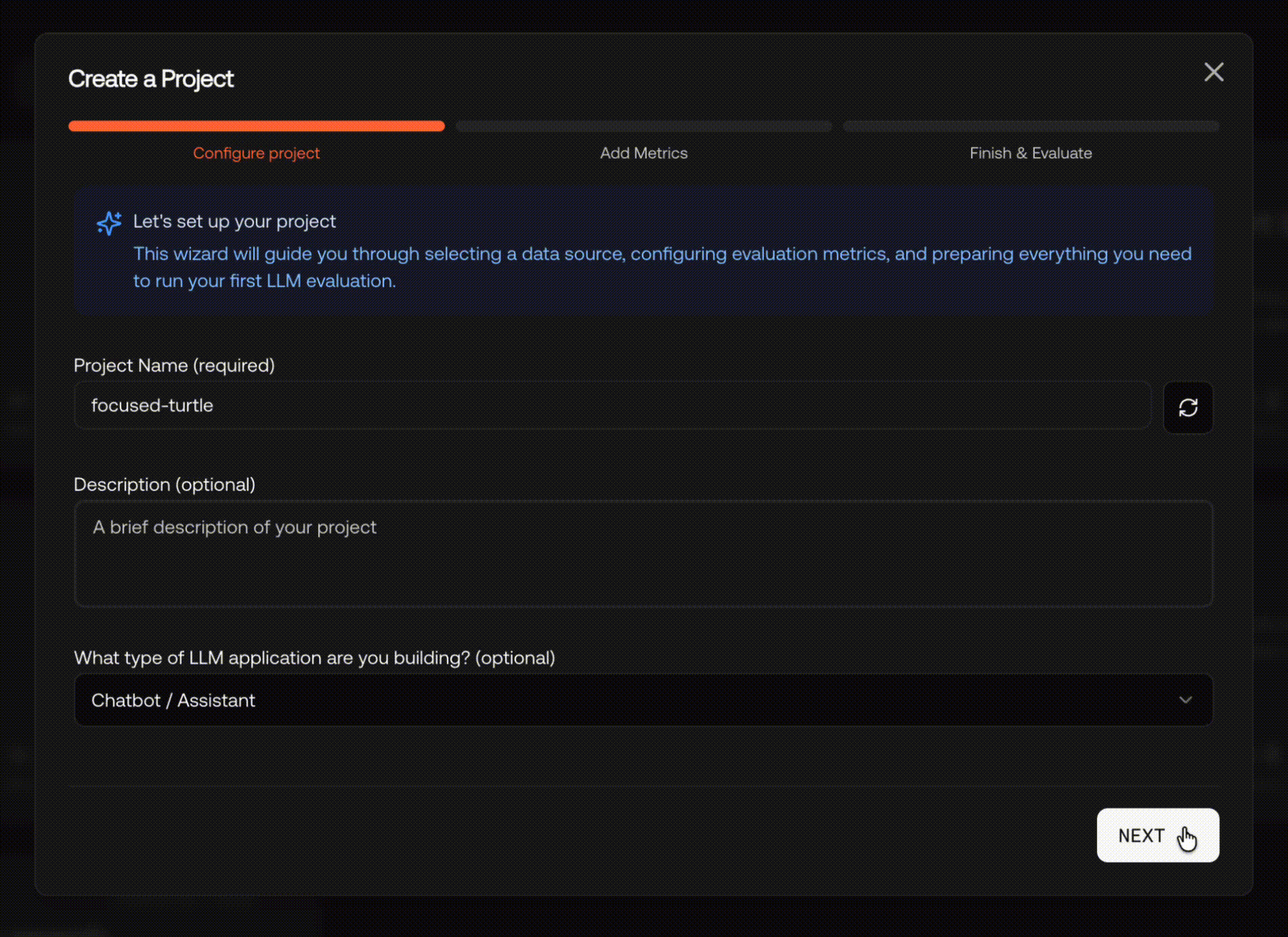Viewport: 1288px width, 937px height.
Task: Focus the Project Name input field
Action: pyautogui.click(x=612, y=406)
